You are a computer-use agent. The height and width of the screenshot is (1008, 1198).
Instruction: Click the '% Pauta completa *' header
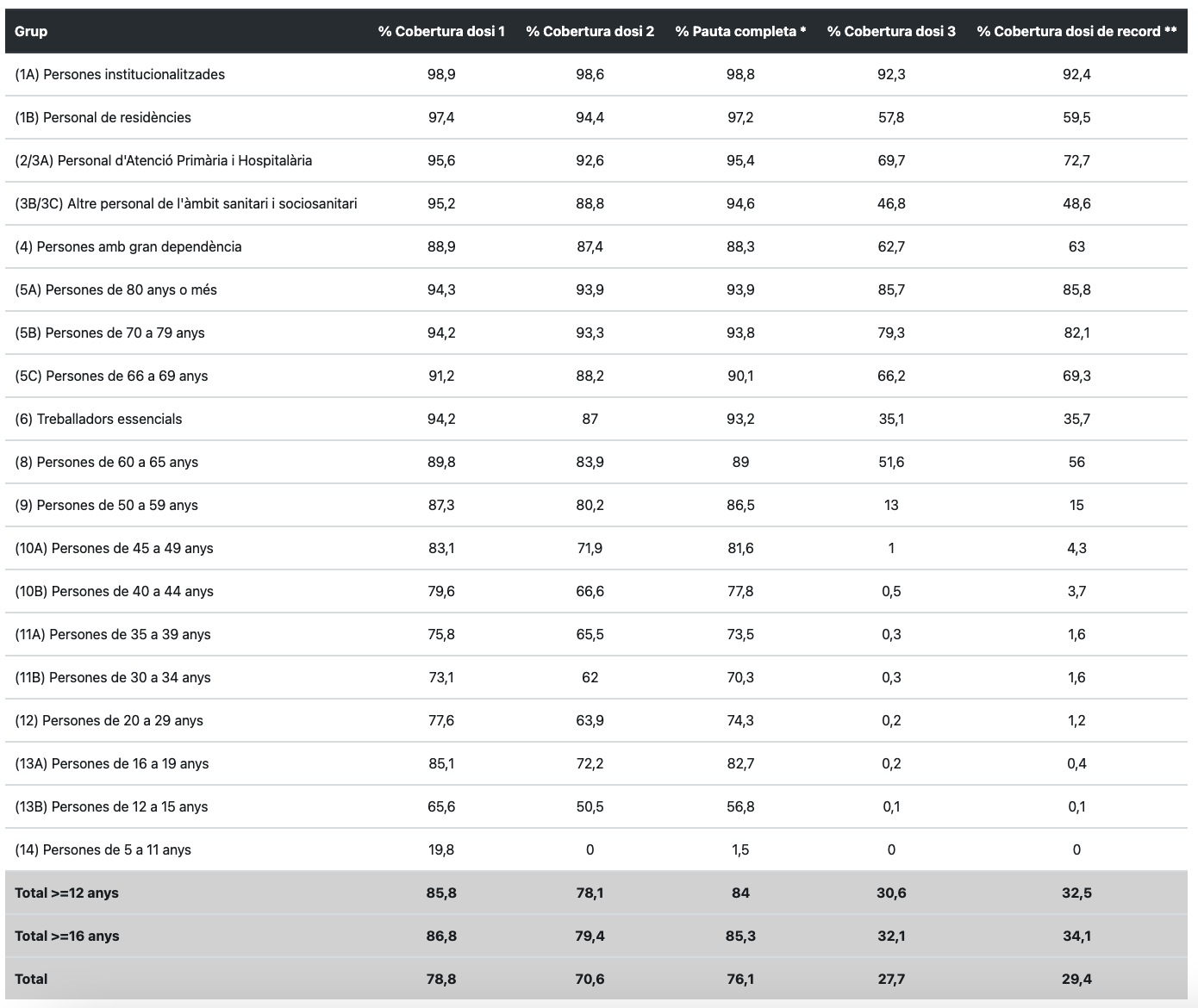pyautogui.click(x=740, y=31)
